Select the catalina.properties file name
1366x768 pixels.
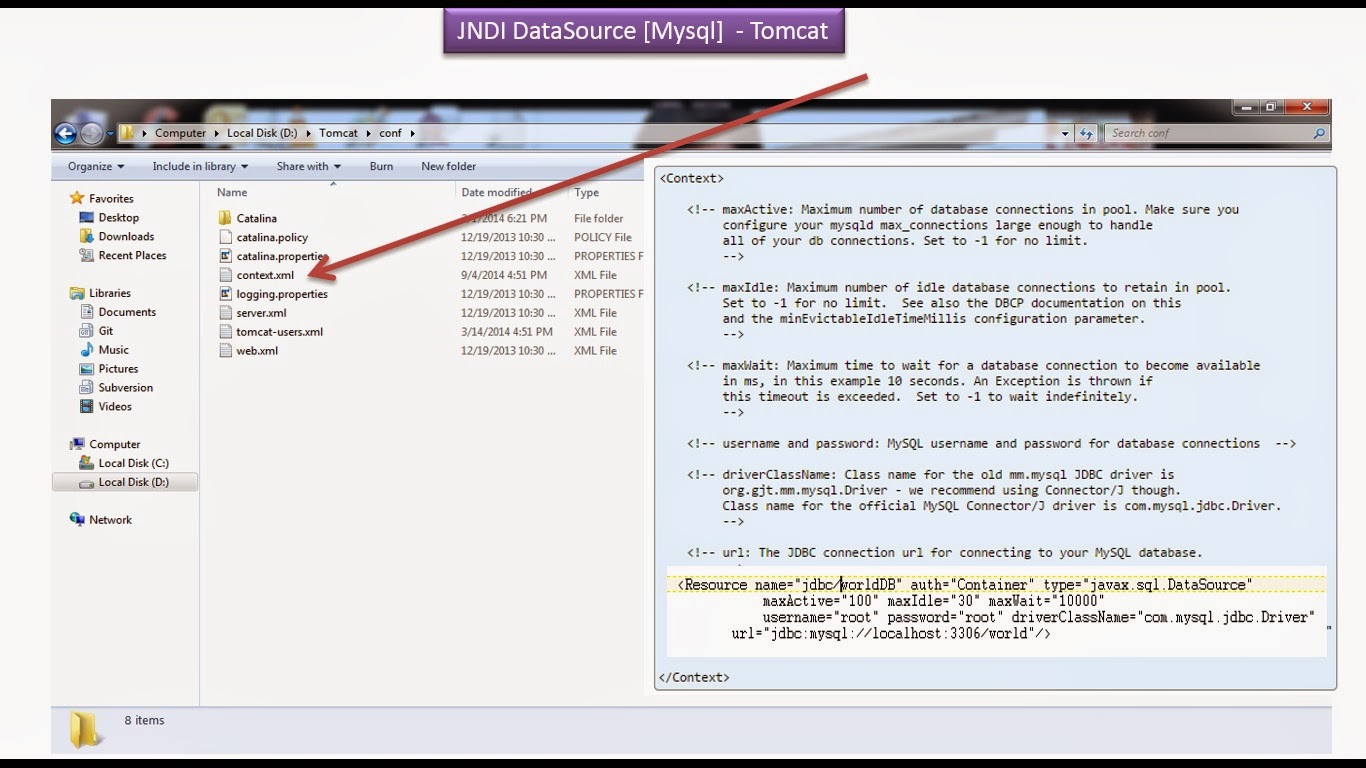point(282,256)
